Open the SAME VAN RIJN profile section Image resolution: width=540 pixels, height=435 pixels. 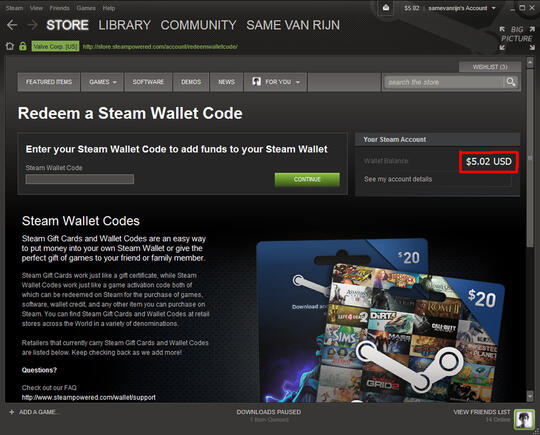[293, 25]
